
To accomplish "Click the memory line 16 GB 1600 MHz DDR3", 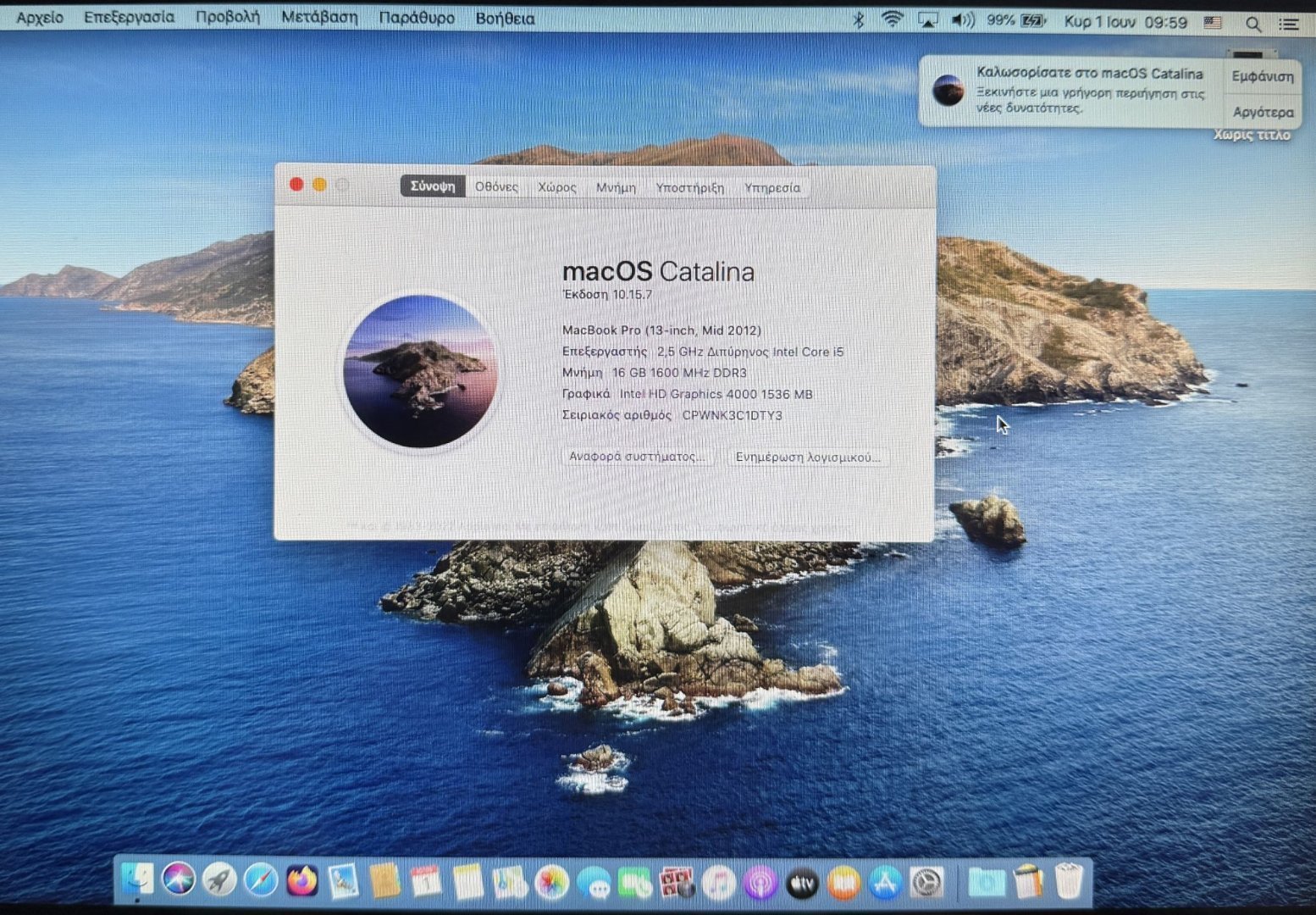I will (x=655, y=373).
